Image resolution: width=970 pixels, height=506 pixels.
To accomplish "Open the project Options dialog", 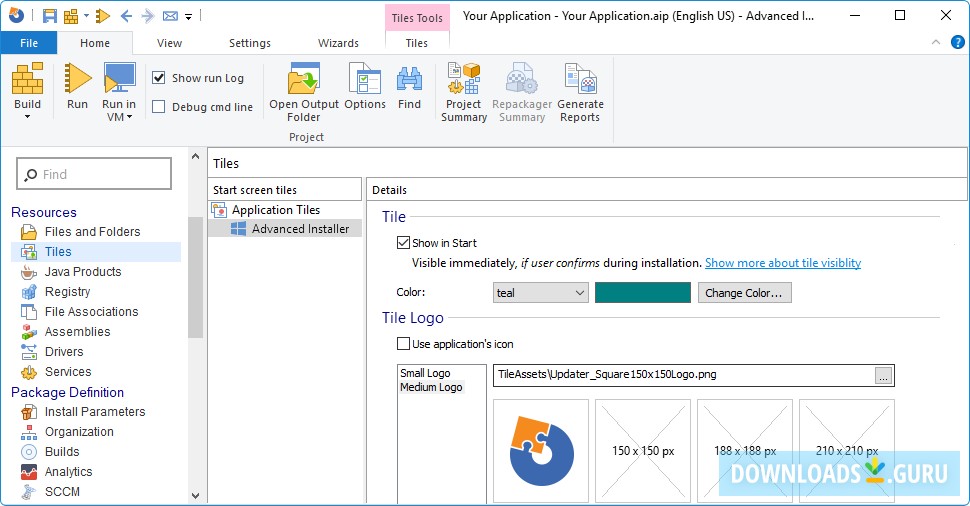I will pyautogui.click(x=365, y=86).
